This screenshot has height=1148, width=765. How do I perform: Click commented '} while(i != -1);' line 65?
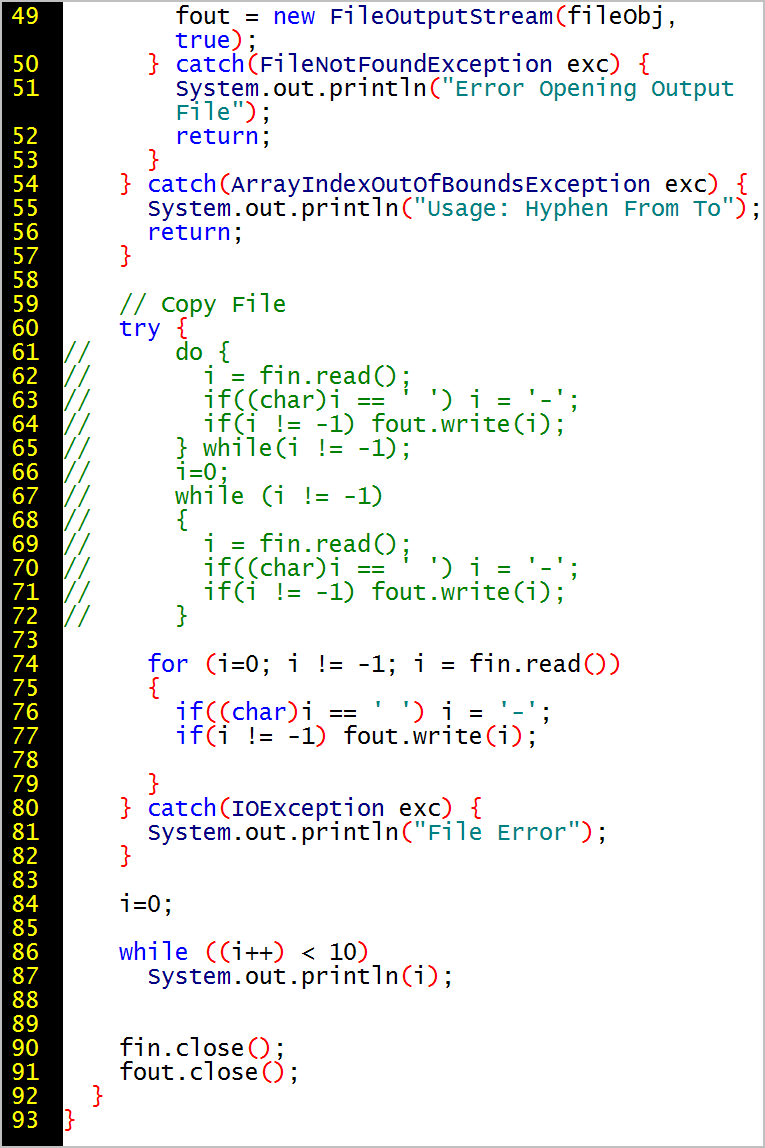(x=293, y=448)
